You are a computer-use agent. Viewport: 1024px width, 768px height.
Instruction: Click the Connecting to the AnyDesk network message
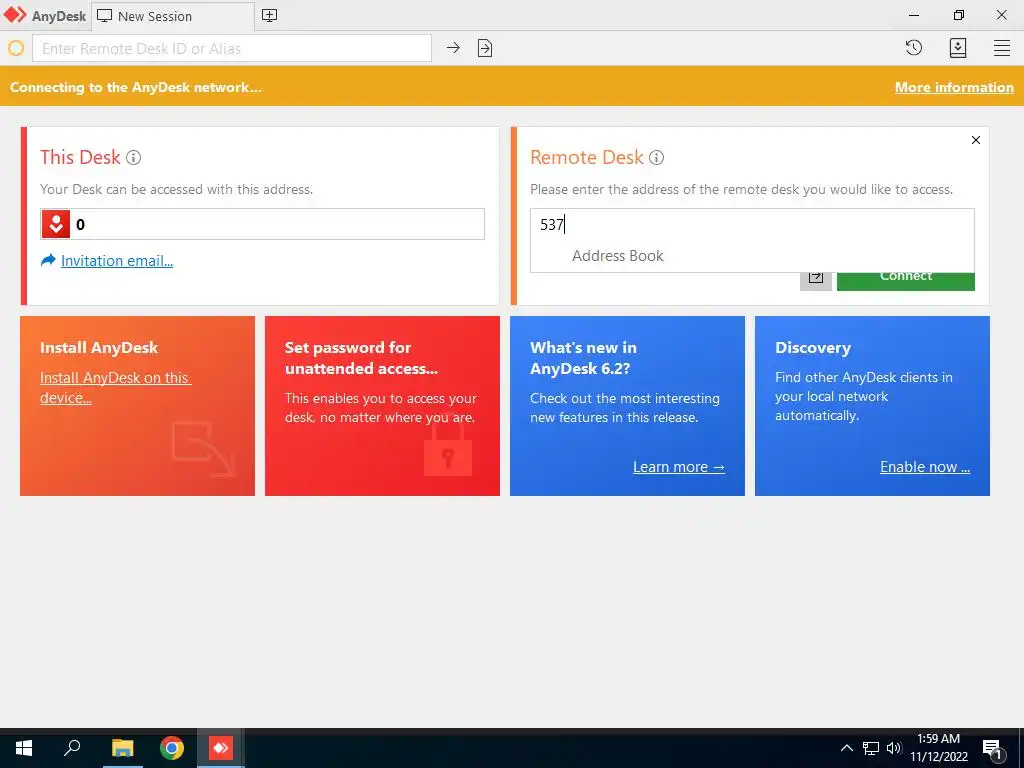point(136,87)
